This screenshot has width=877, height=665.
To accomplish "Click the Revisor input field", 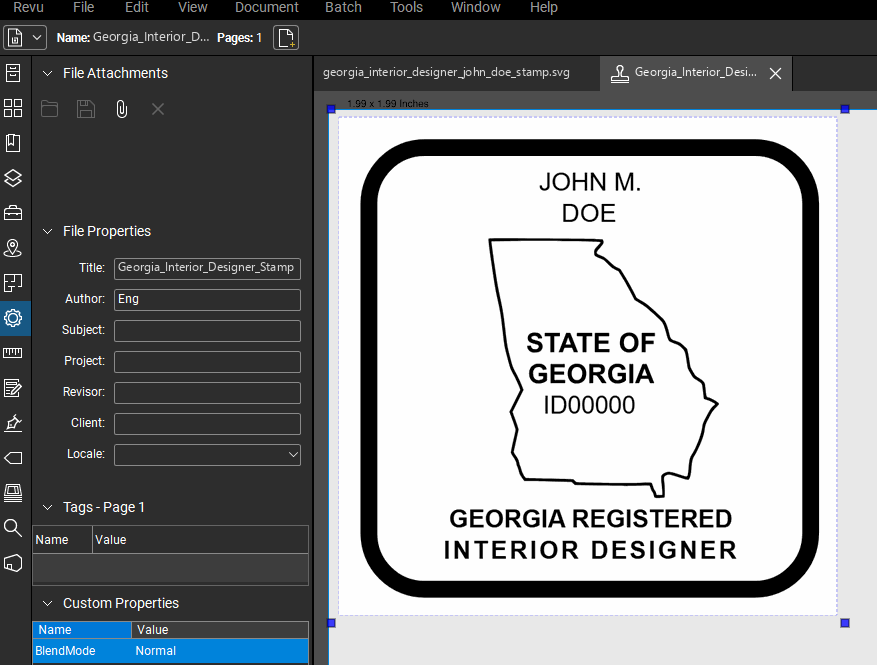I will coord(207,393).
